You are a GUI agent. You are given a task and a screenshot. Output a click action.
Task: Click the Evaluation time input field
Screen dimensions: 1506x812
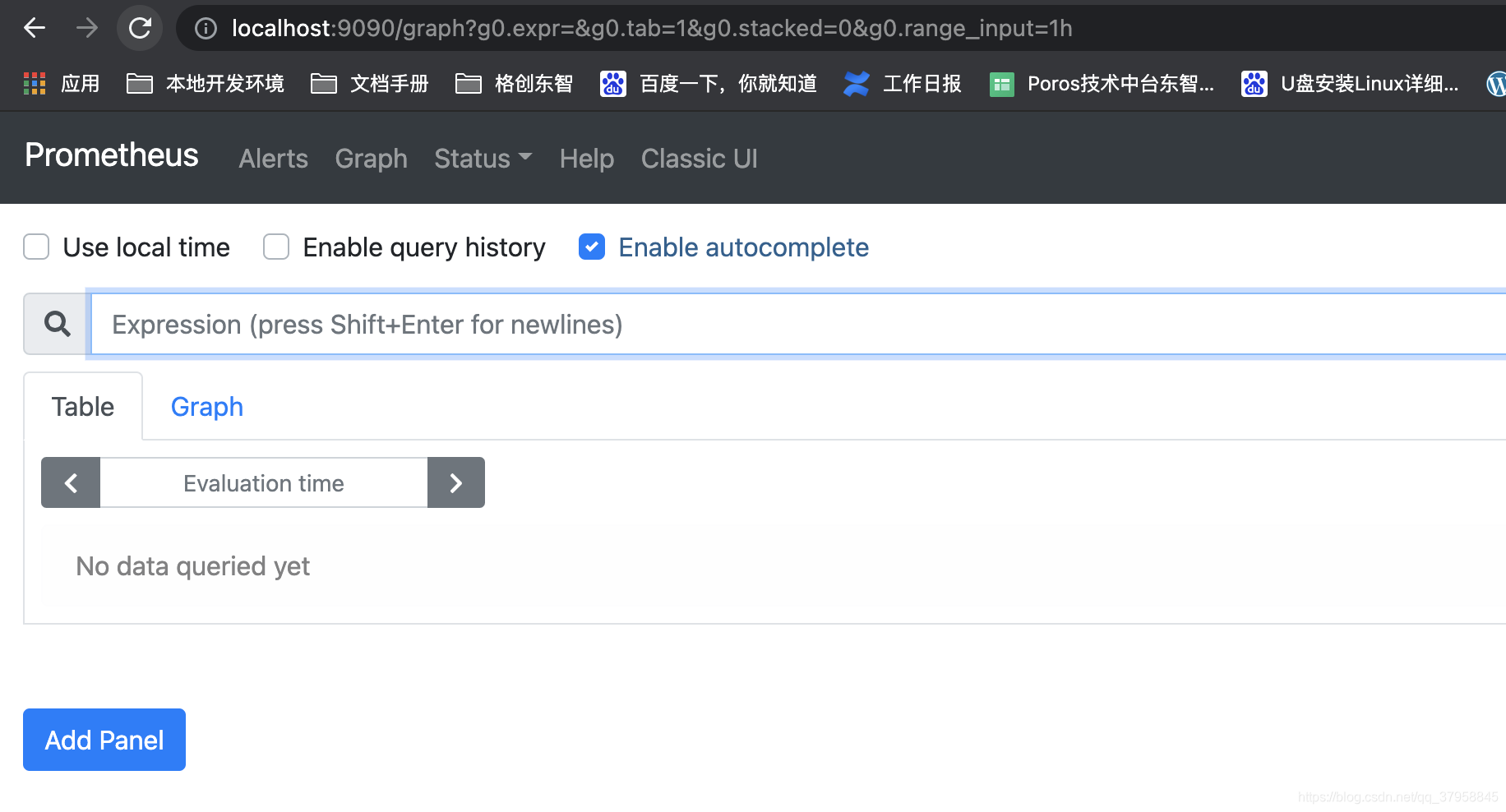pos(264,482)
